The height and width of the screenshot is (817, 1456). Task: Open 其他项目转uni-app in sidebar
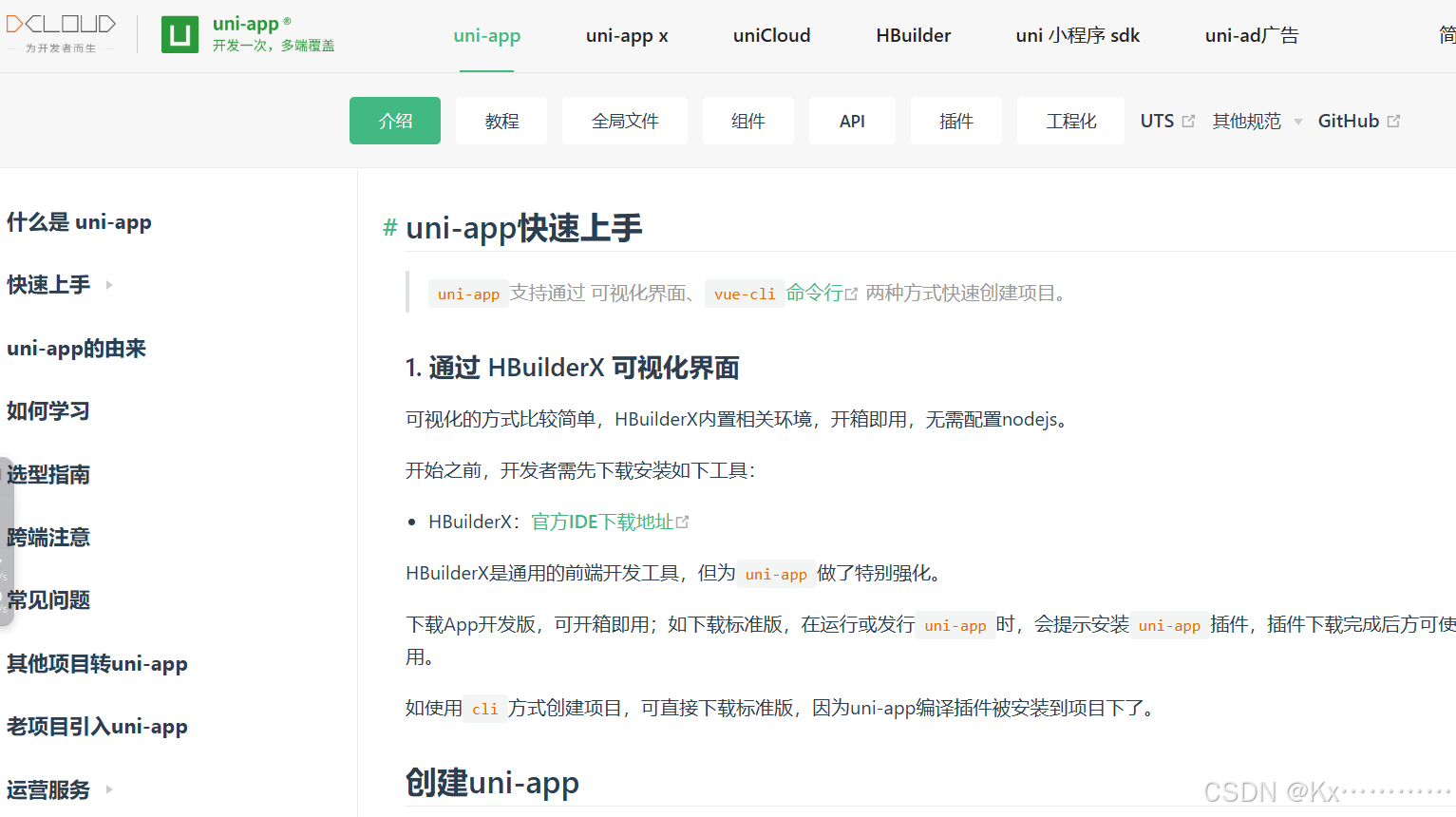[x=97, y=664]
